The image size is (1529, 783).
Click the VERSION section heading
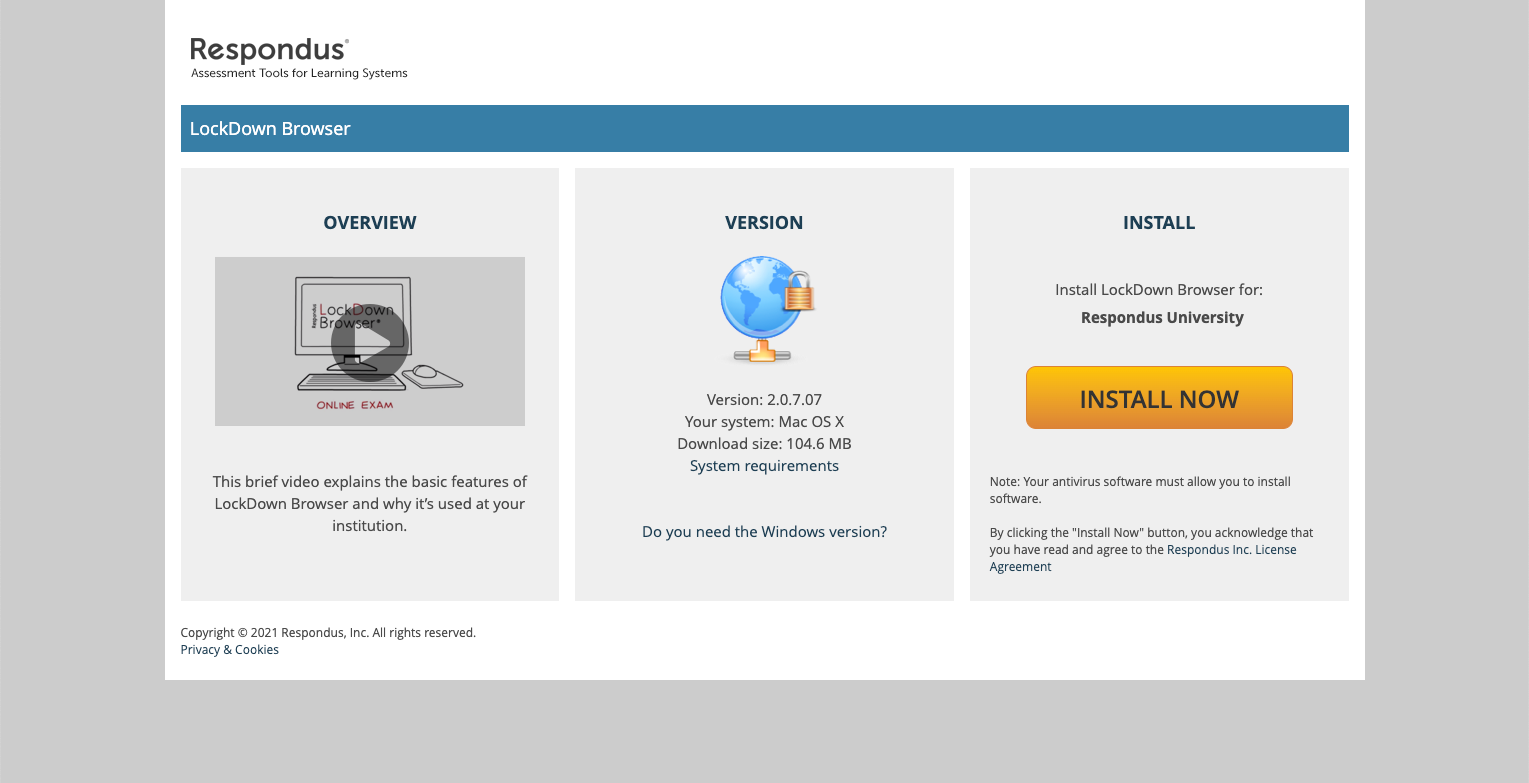764,222
